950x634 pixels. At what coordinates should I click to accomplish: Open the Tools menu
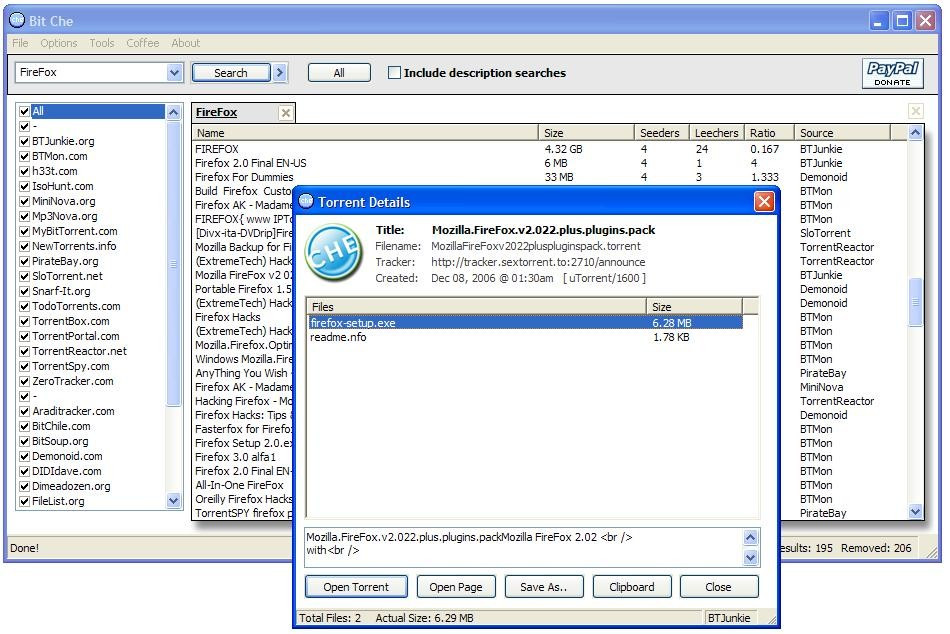pyautogui.click(x=102, y=43)
